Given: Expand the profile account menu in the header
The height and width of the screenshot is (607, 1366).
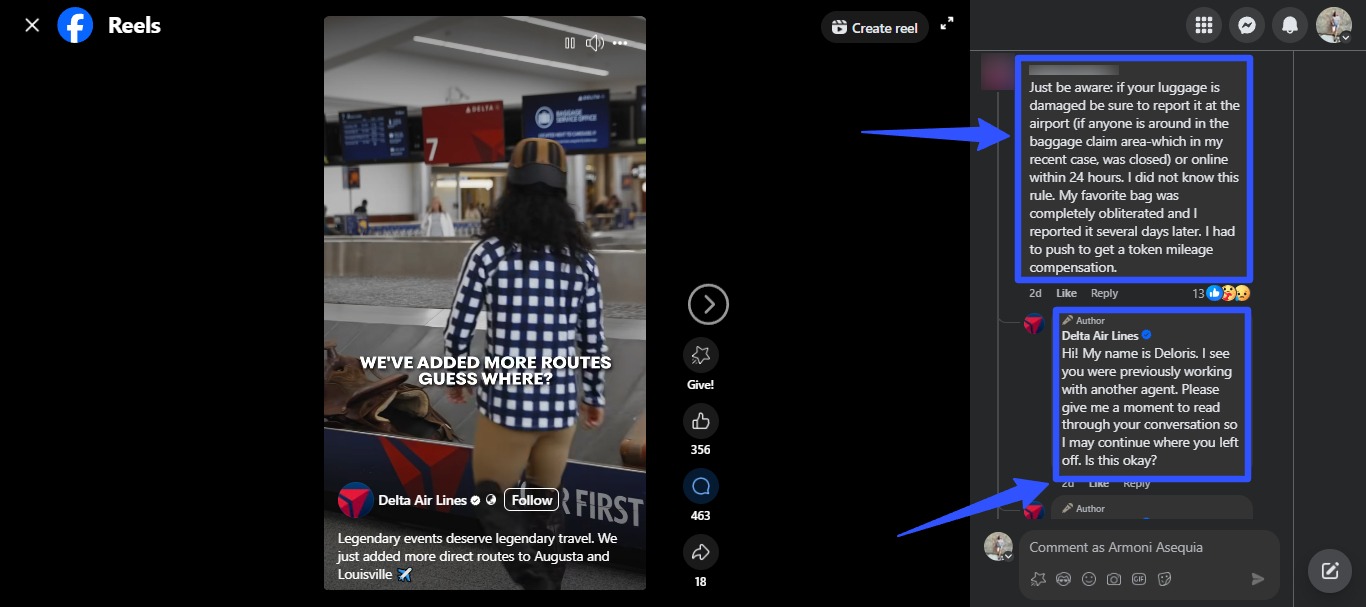Looking at the screenshot, I should tap(1346, 38).
